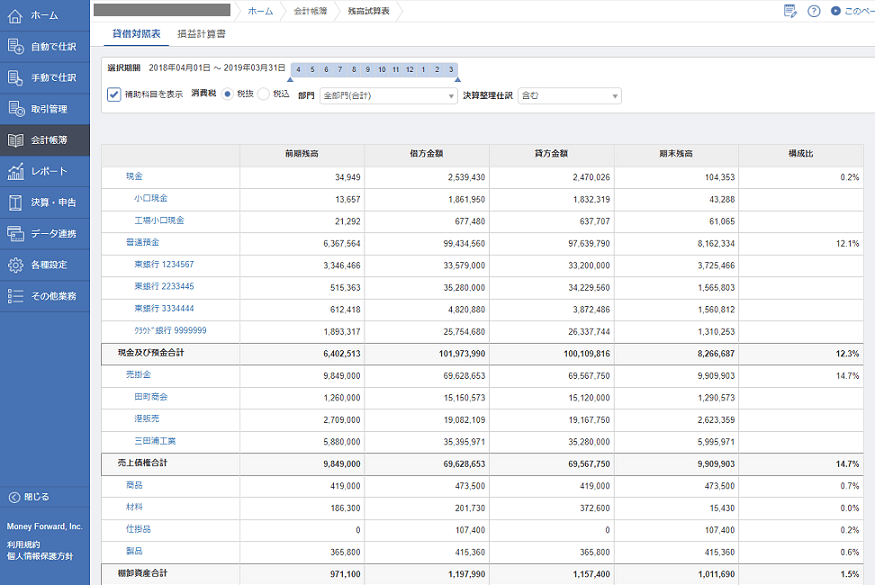Image resolution: width=875 pixels, height=585 pixels.
Task: Open the 東銀行 3334444 link
Action: click(x=164, y=309)
